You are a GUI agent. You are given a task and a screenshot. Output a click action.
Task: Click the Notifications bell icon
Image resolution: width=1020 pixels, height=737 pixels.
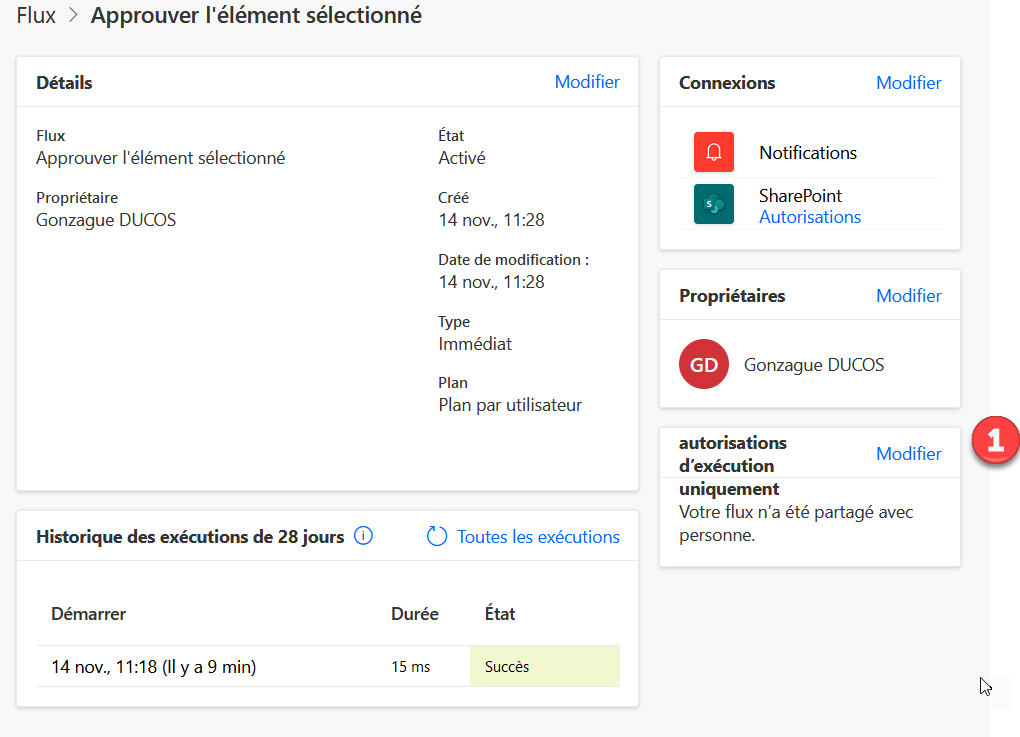(714, 152)
